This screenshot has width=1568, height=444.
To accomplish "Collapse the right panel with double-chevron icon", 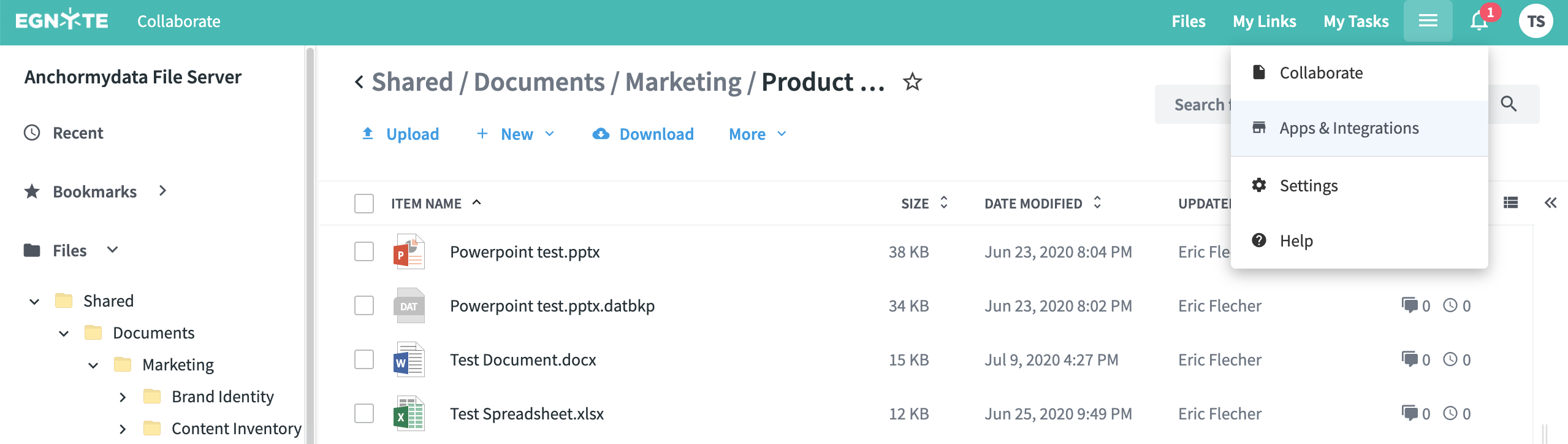I will click(x=1550, y=203).
